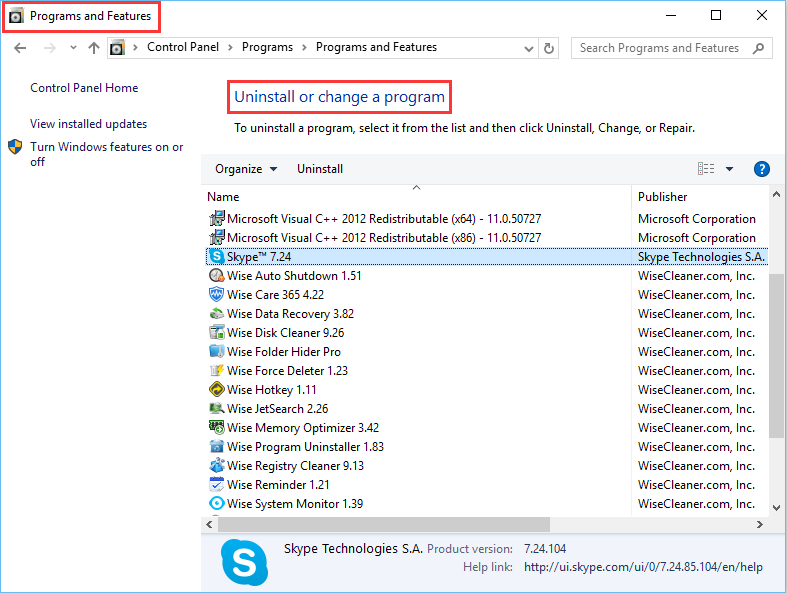787x593 pixels.
Task: Open Turn Windows features on or off
Action: coord(106,154)
